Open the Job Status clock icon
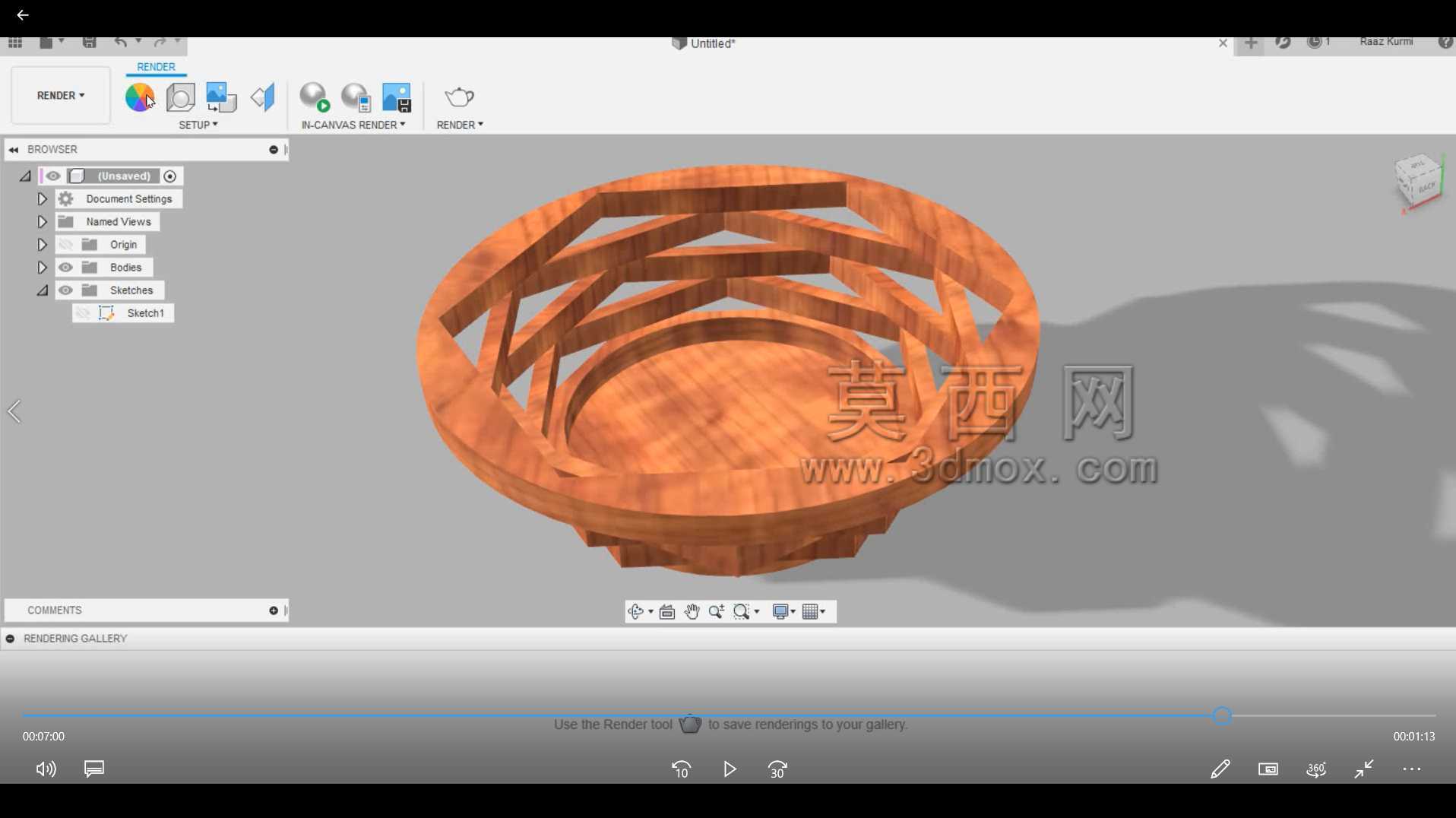This screenshot has width=1456, height=818. [x=1314, y=43]
